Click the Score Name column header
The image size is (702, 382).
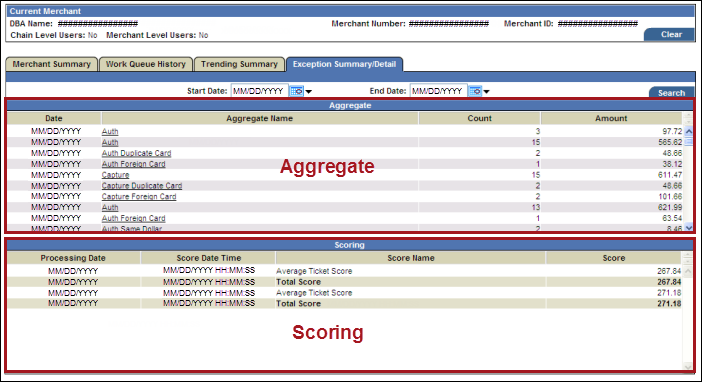411,258
